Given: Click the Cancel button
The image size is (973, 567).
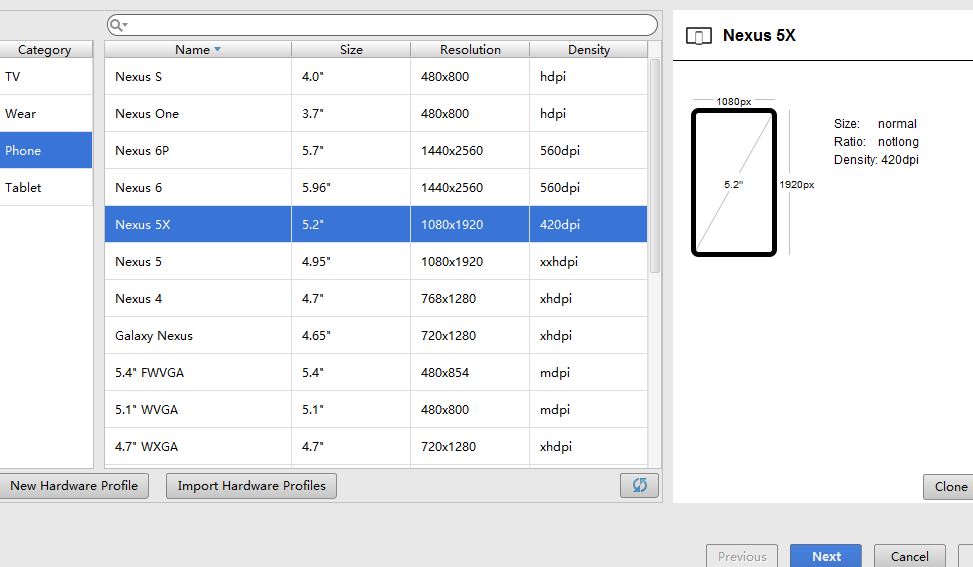Looking at the screenshot, I should [910, 556].
